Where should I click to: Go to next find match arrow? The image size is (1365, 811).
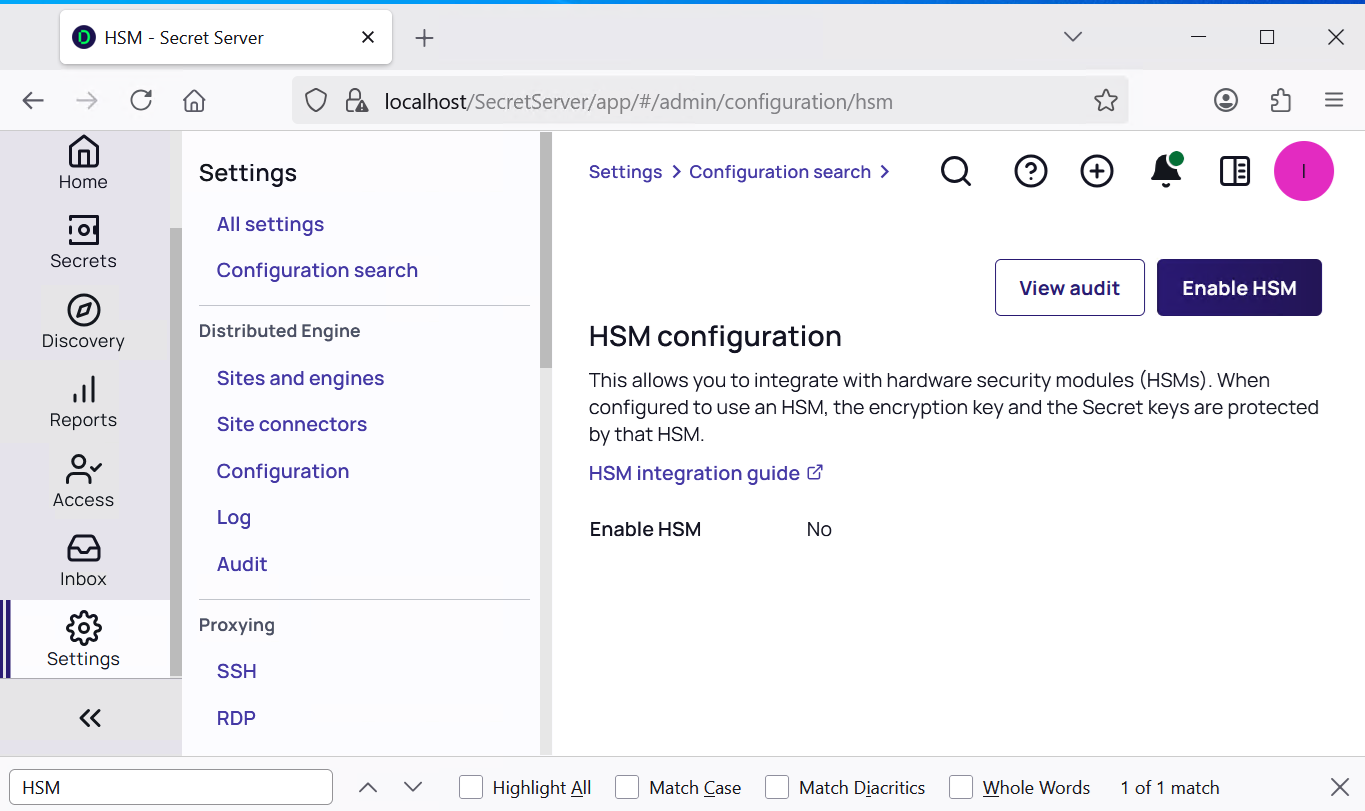[x=413, y=787]
